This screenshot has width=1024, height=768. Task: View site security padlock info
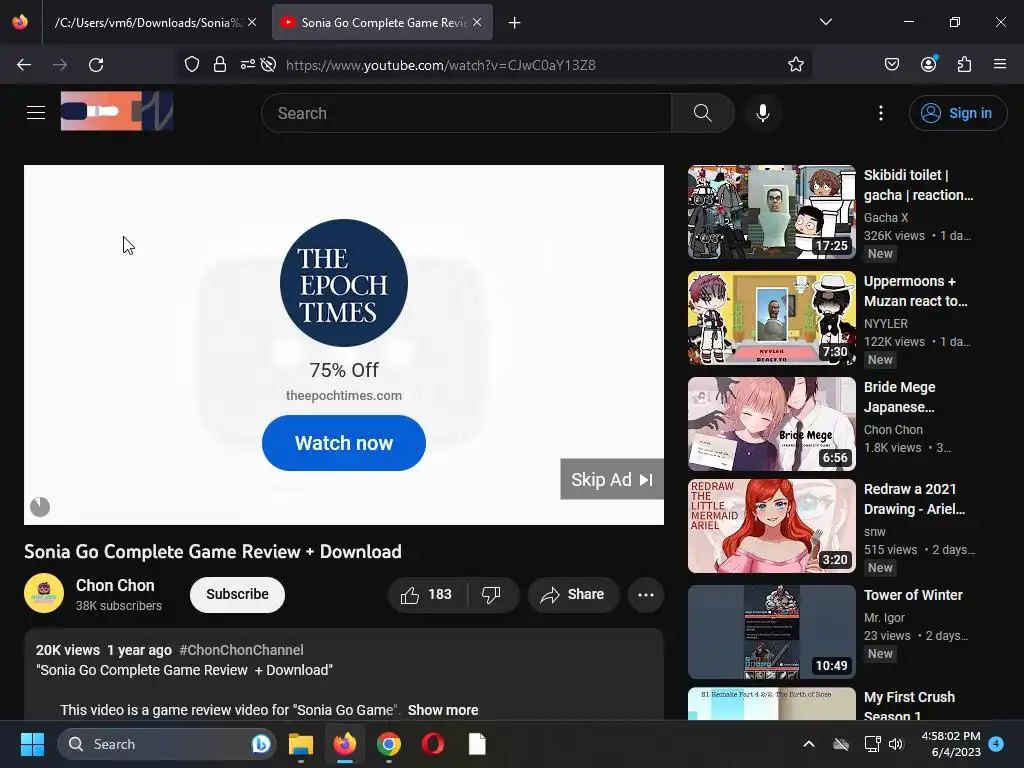point(220,65)
